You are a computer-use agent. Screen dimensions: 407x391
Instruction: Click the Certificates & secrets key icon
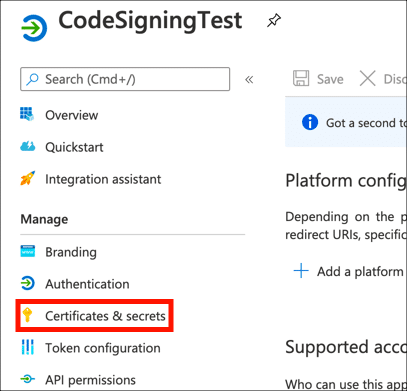tap(27, 315)
